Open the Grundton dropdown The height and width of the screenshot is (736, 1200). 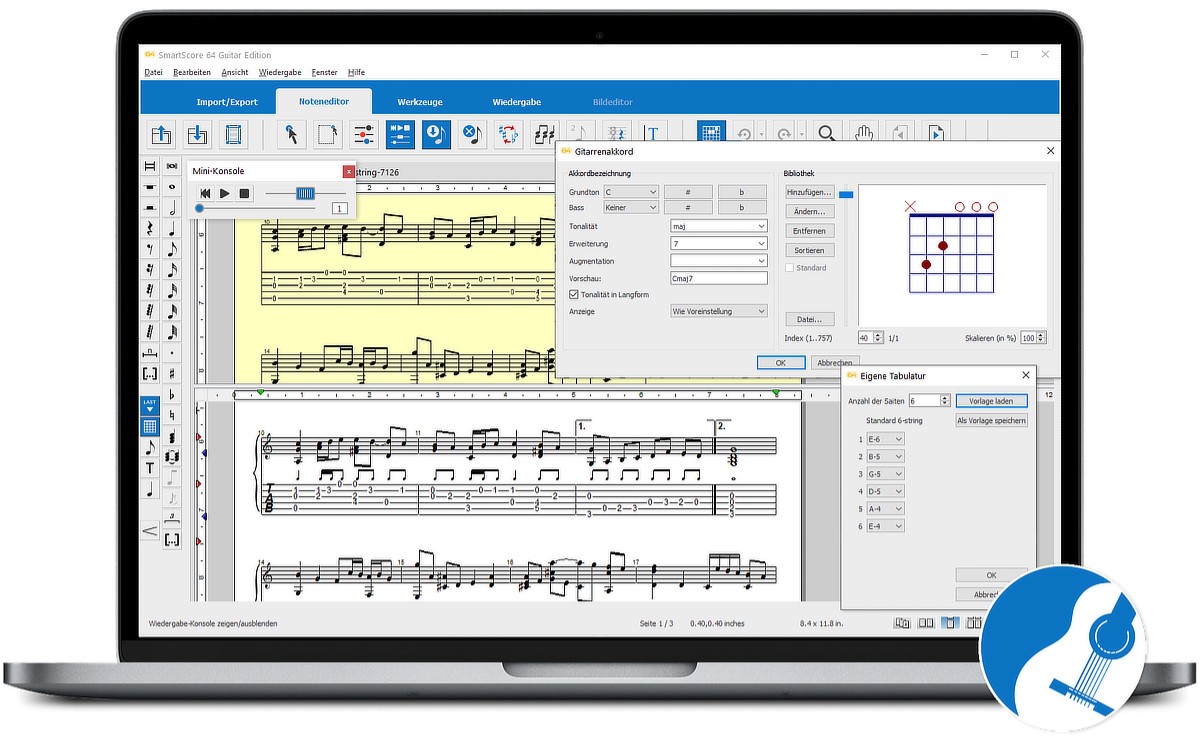click(631, 192)
